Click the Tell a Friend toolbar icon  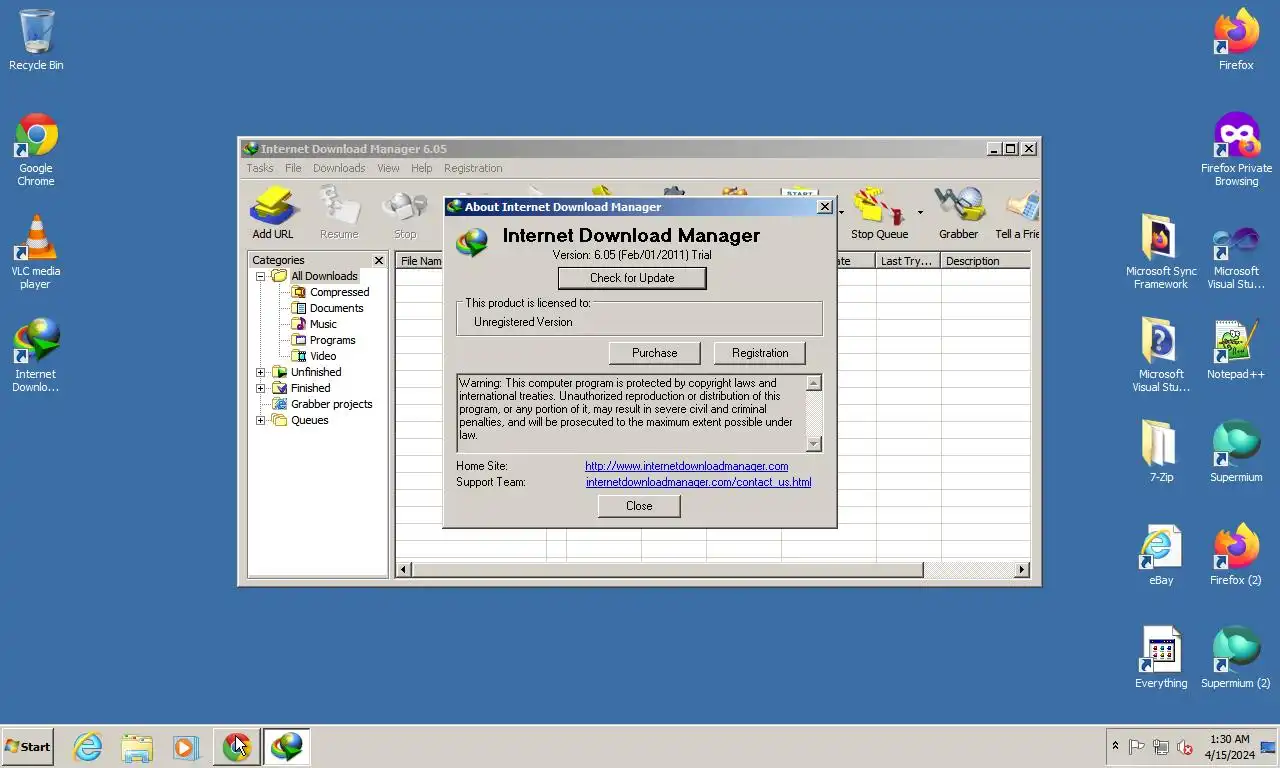(1017, 214)
